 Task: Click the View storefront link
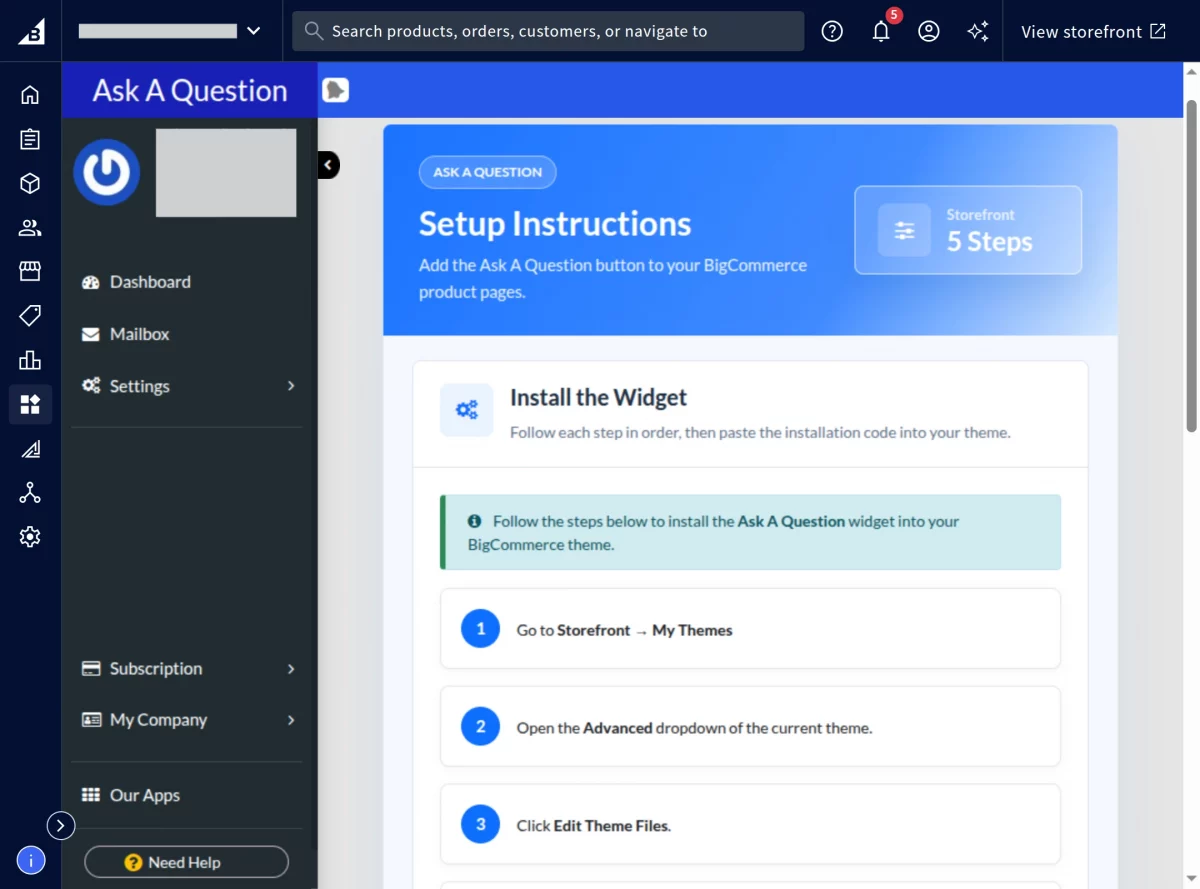1093,31
